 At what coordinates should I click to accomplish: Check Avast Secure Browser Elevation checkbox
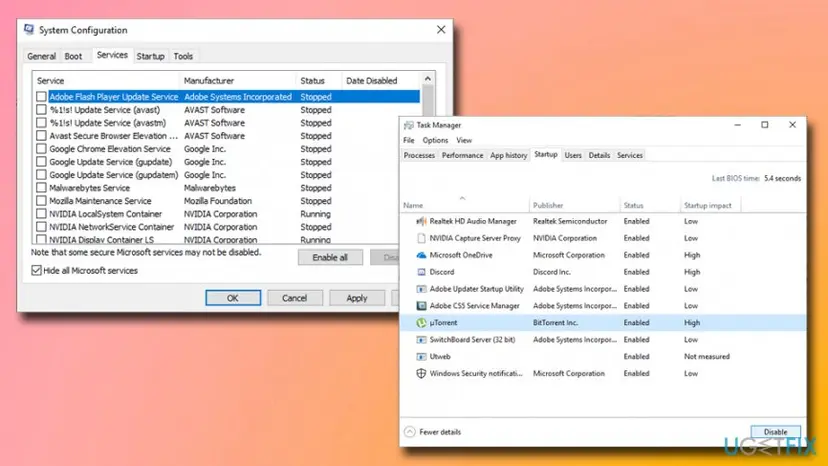(x=41, y=136)
